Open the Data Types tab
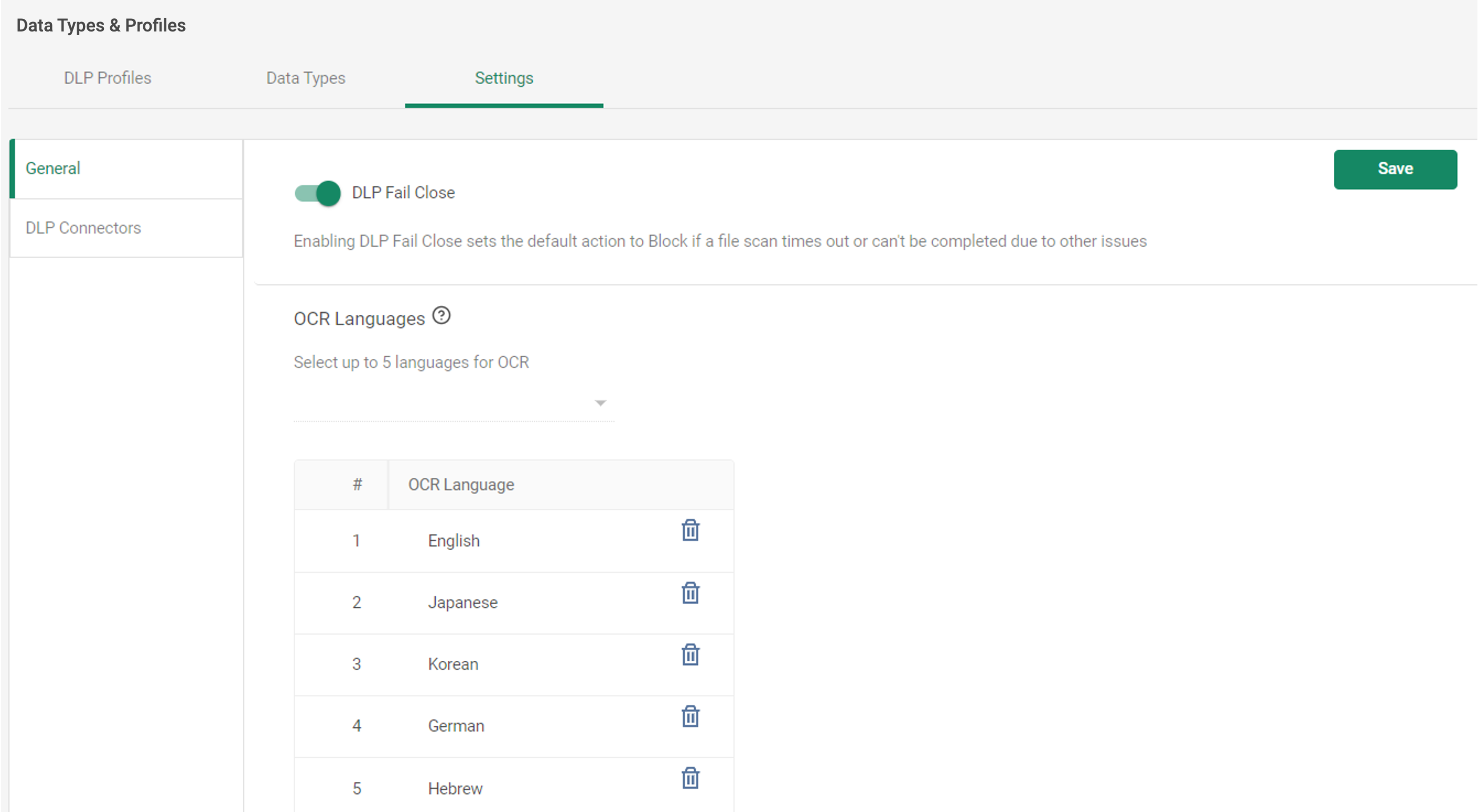The height and width of the screenshot is (812, 1478). click(305, 78)
